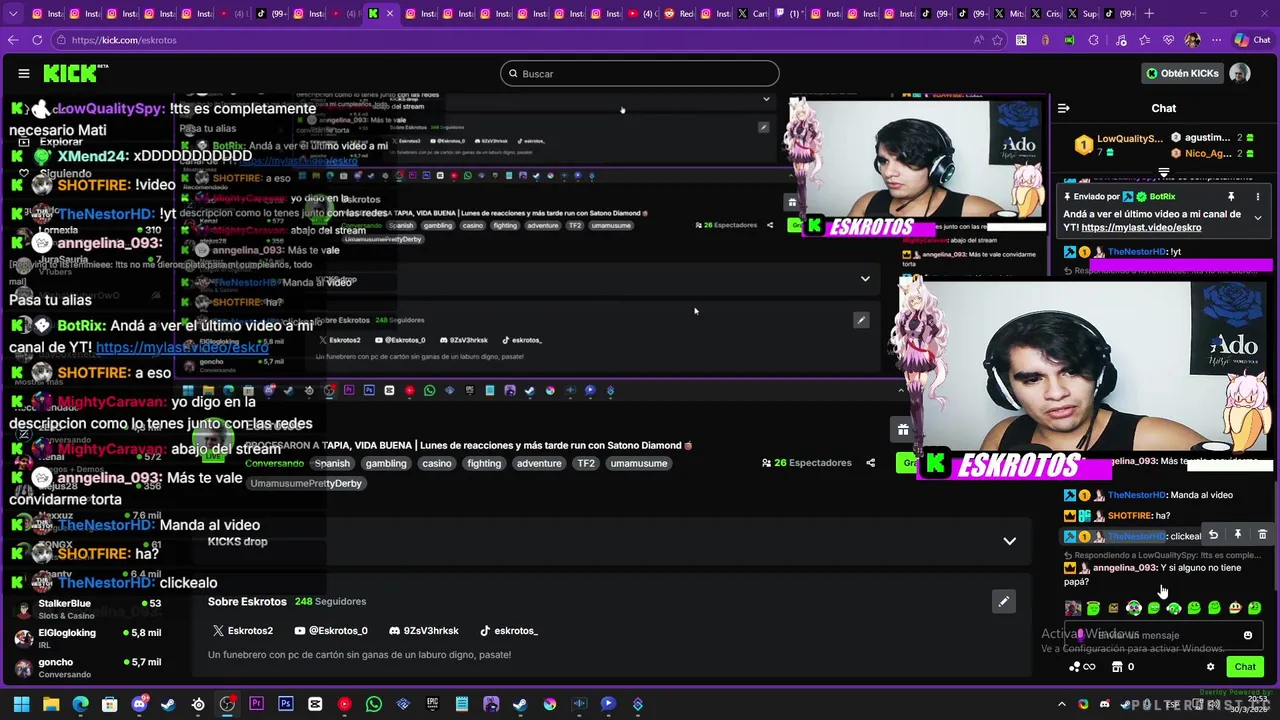This screenshot has height=720, width=1280.
Task: Switch to the 'Mitc' browser tab
Action: pos(1009,14)
